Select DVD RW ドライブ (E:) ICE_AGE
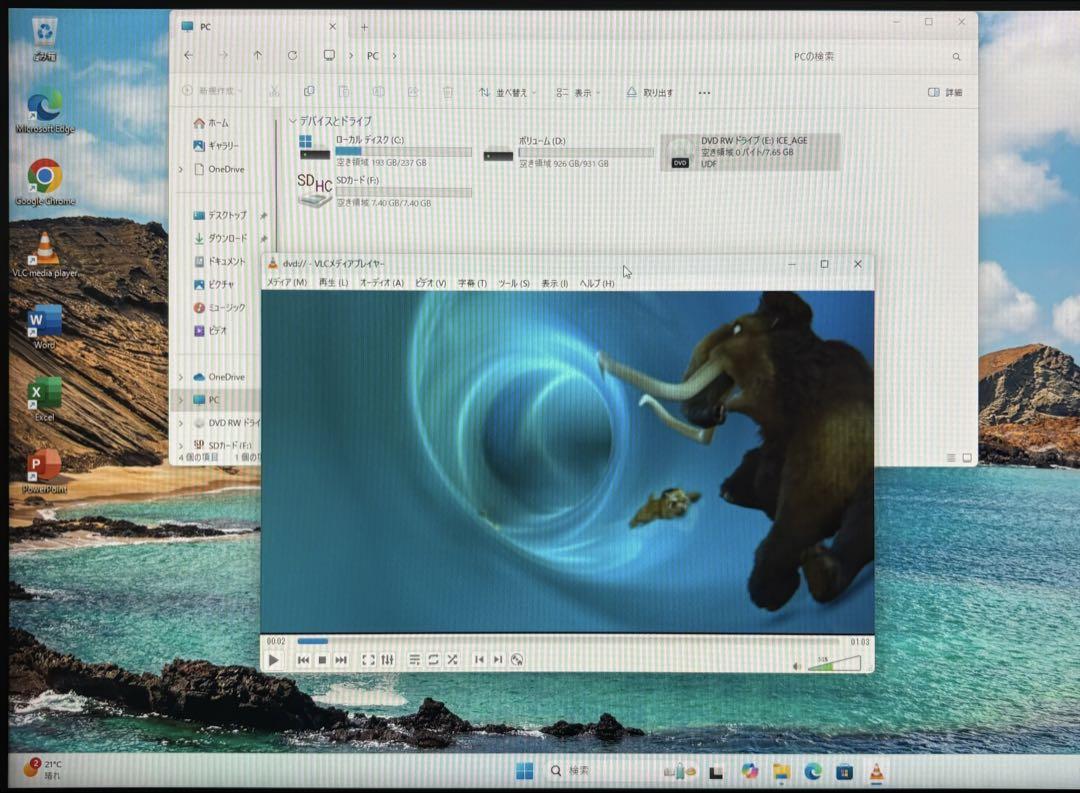This screenshot has height=793, width=1080. tap(751, 152)
